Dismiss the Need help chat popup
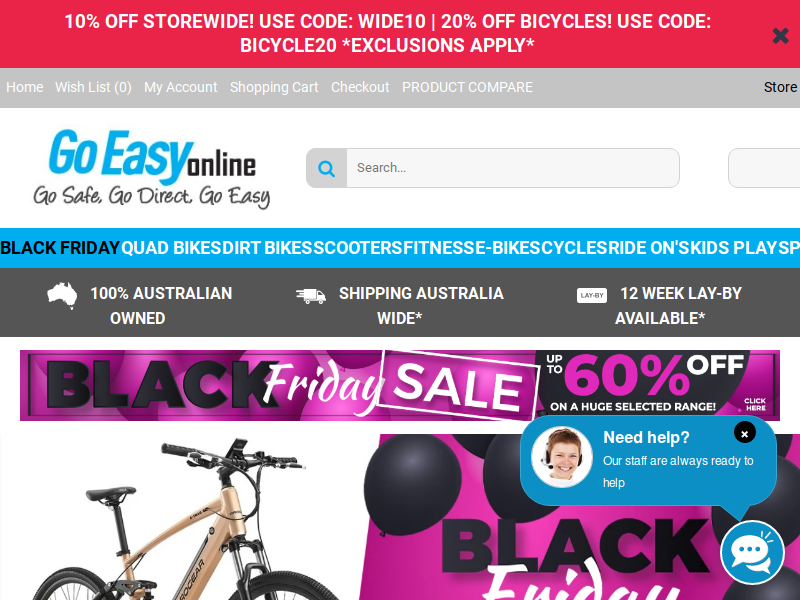This screenshot has height=600, width=800. click(744, 433)
